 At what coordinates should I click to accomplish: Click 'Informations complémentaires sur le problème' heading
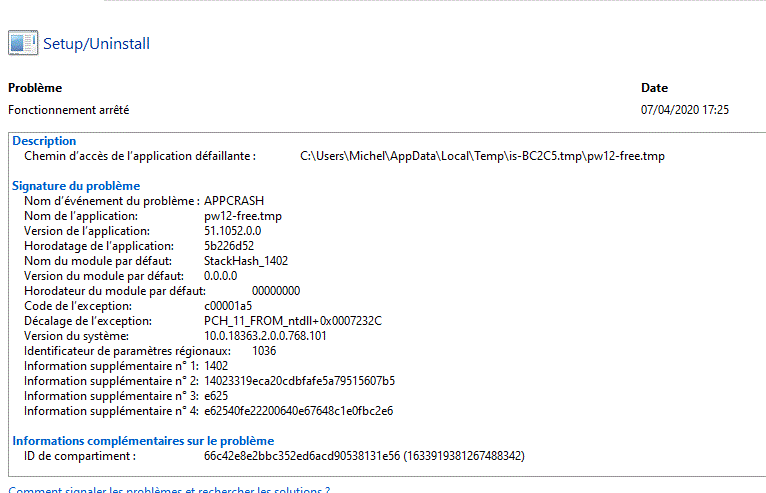142,441
